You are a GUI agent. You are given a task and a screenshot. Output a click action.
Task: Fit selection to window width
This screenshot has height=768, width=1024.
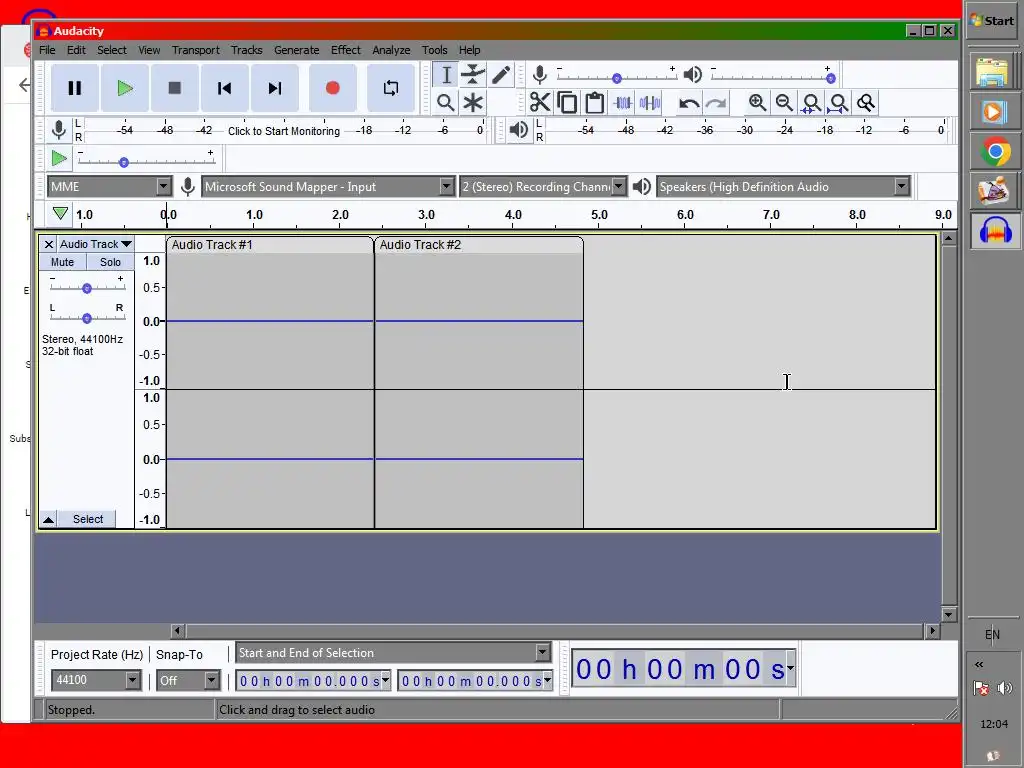811,103
